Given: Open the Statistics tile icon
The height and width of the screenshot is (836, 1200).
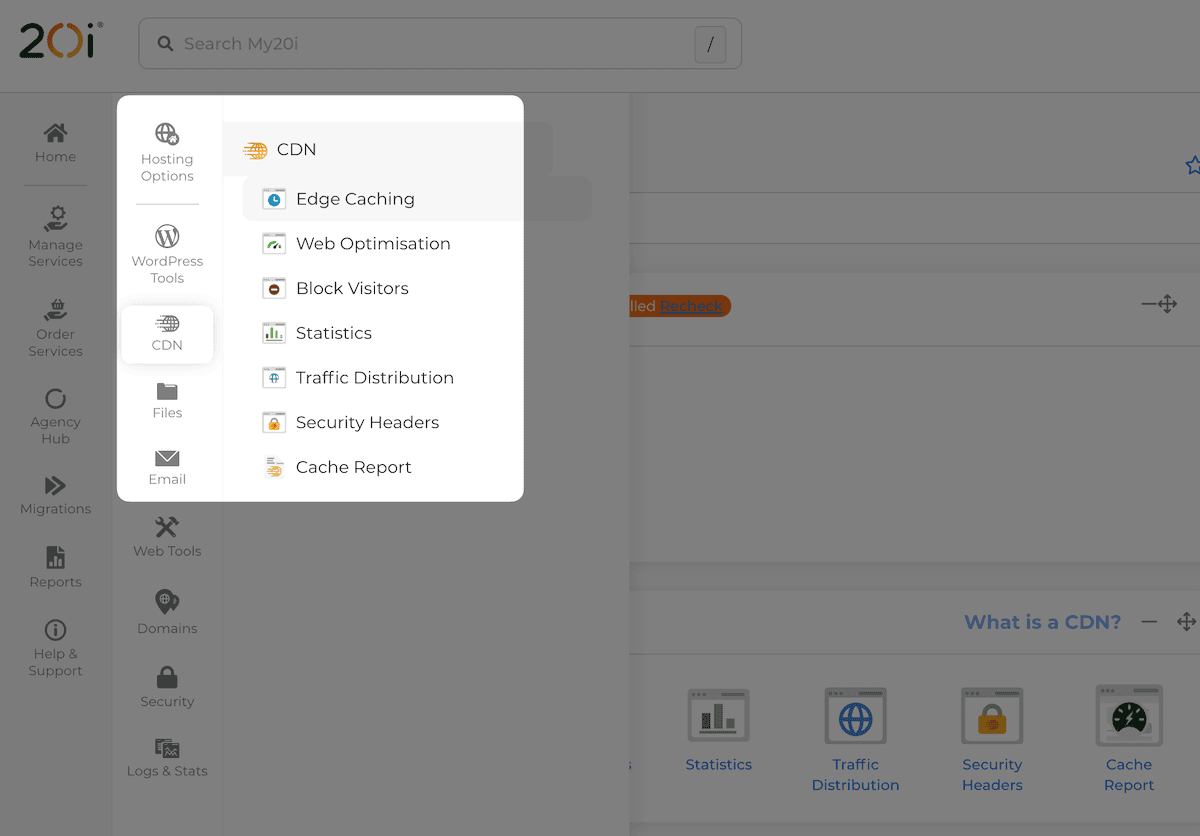Looking at the screenshot, I should pyautogui.click(x=718, y=715).
